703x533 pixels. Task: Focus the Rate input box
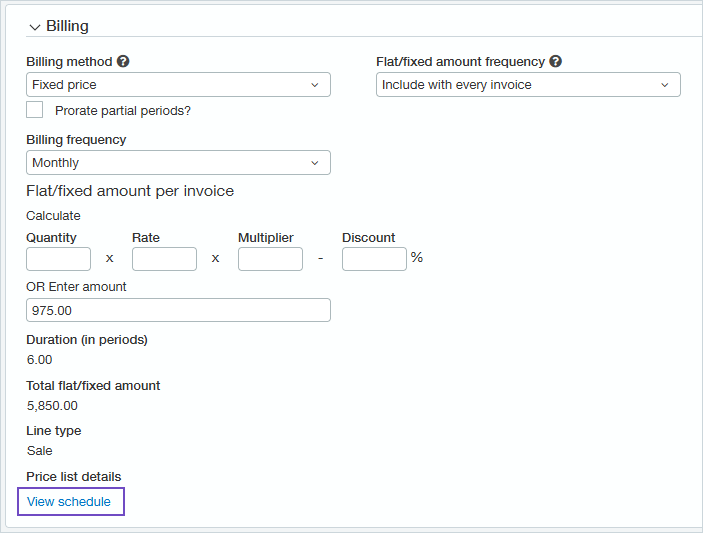click(164, 259)
